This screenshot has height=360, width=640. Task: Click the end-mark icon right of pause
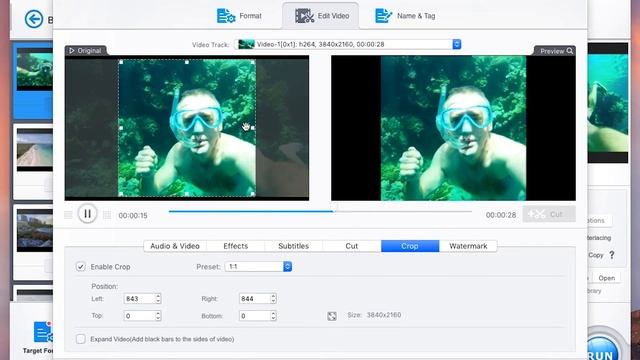[x=107, y=215]
